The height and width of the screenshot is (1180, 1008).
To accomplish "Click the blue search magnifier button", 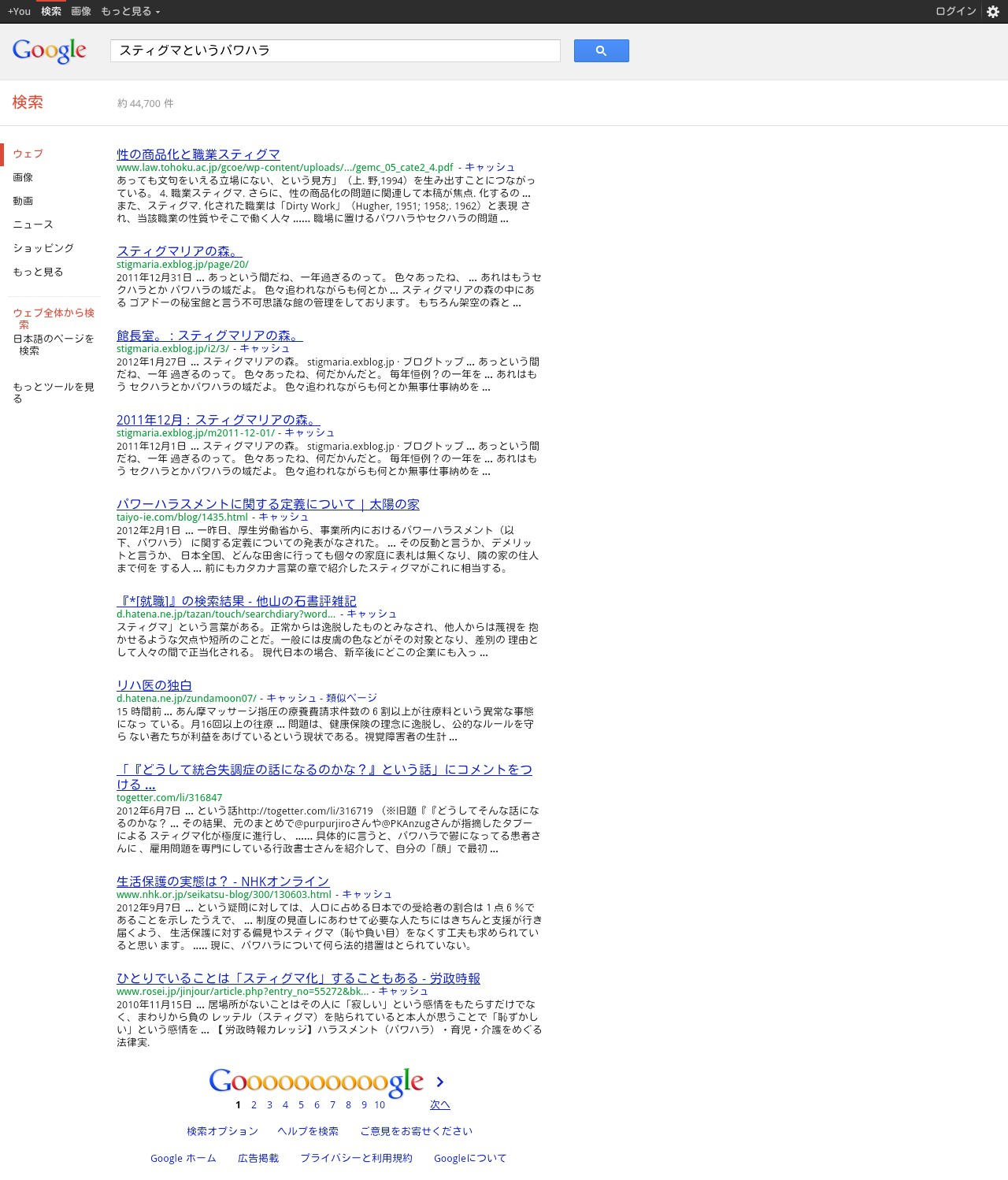I will pos(601,50).
